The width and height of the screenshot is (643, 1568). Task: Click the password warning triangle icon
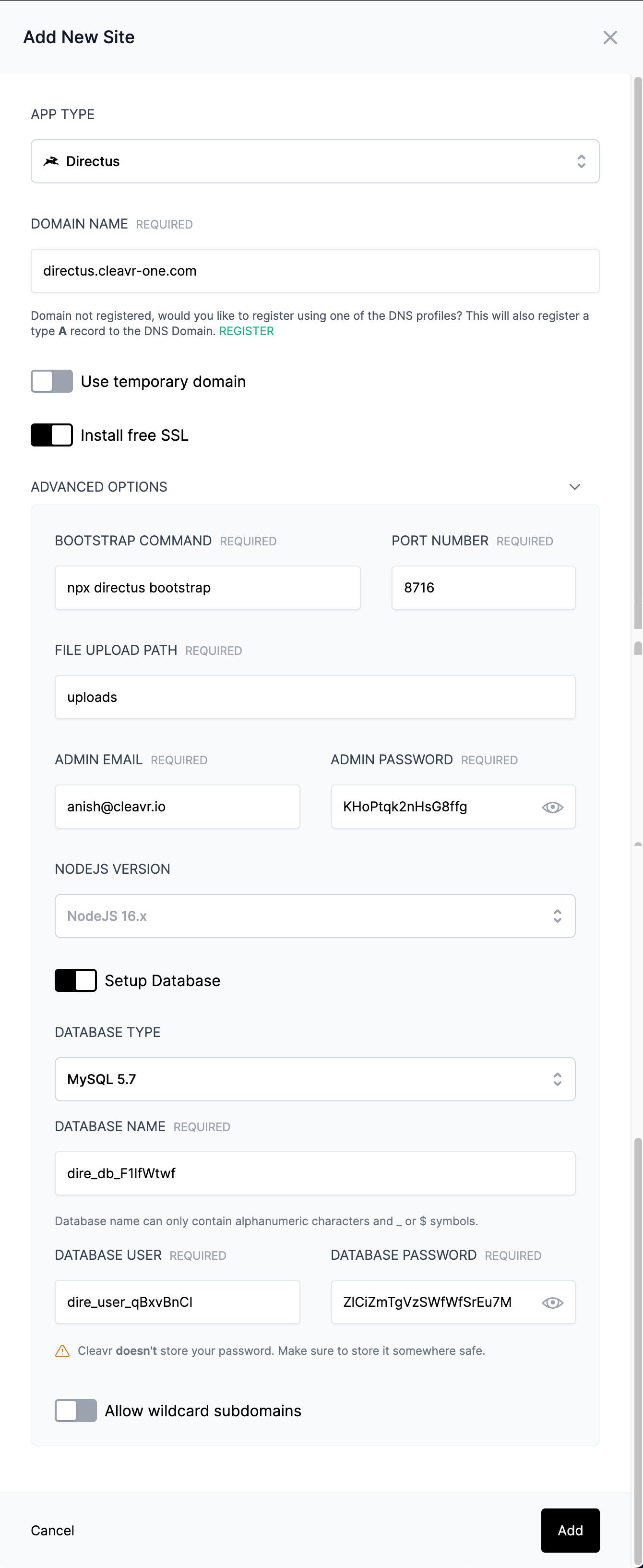pos(62,1351)
